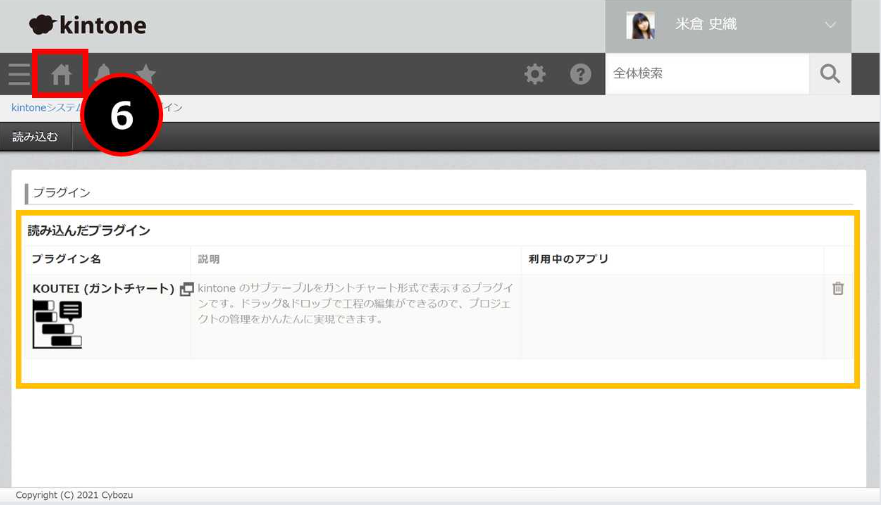Open the notifications bell icon
This screenshot has height=505, width=881.
point(102,72)
